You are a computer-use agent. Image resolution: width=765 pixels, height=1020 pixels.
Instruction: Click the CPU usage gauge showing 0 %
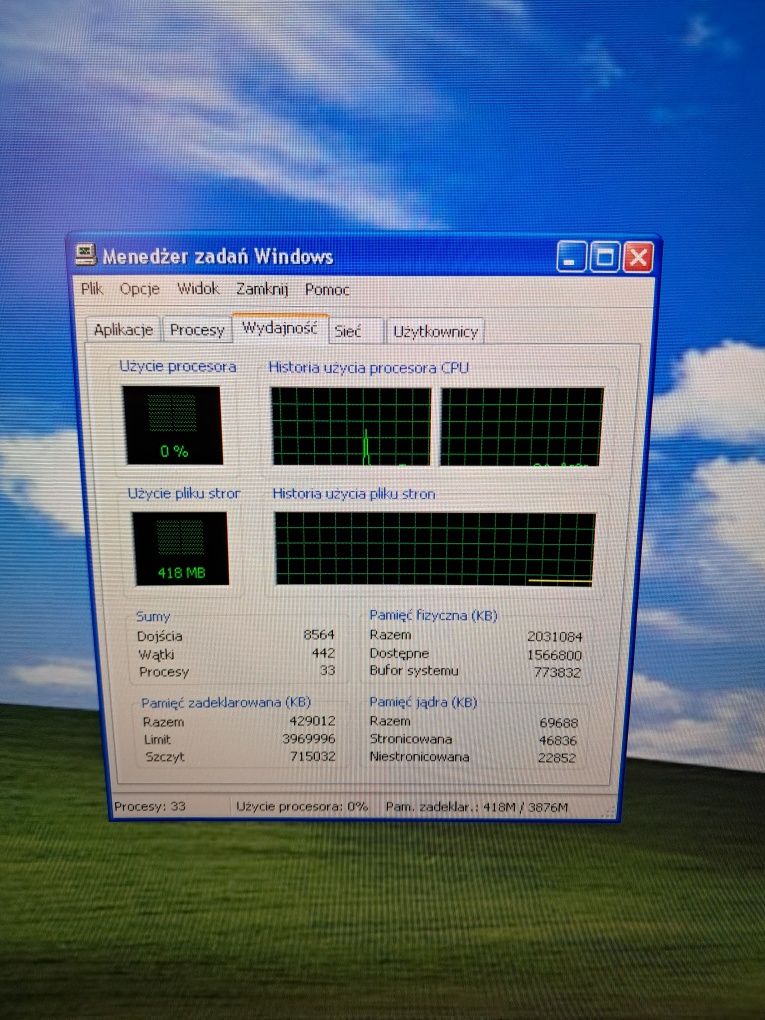tap(172, 425)
